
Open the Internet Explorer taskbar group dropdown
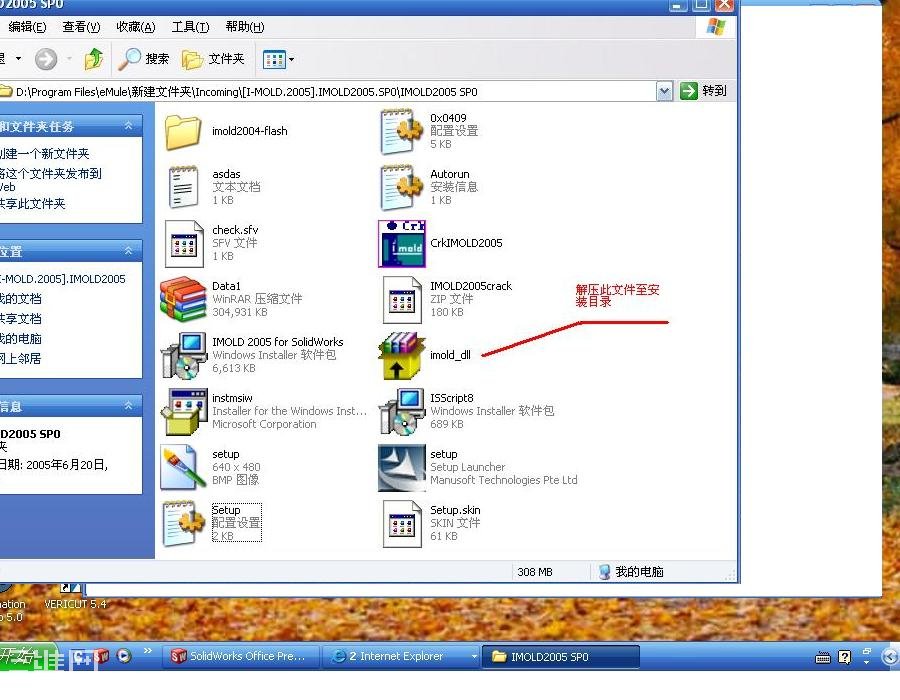(474, 656)
